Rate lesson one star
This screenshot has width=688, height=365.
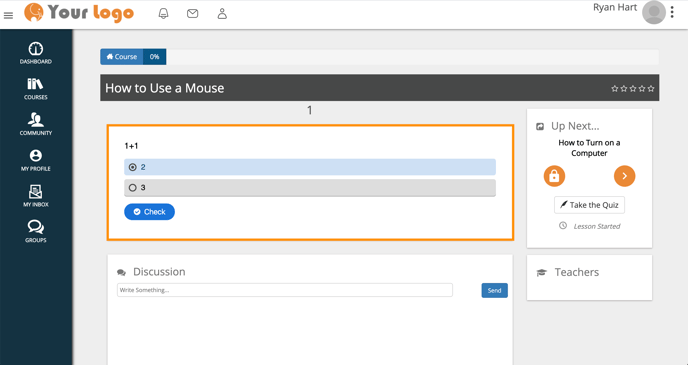(x=615, y=89)
